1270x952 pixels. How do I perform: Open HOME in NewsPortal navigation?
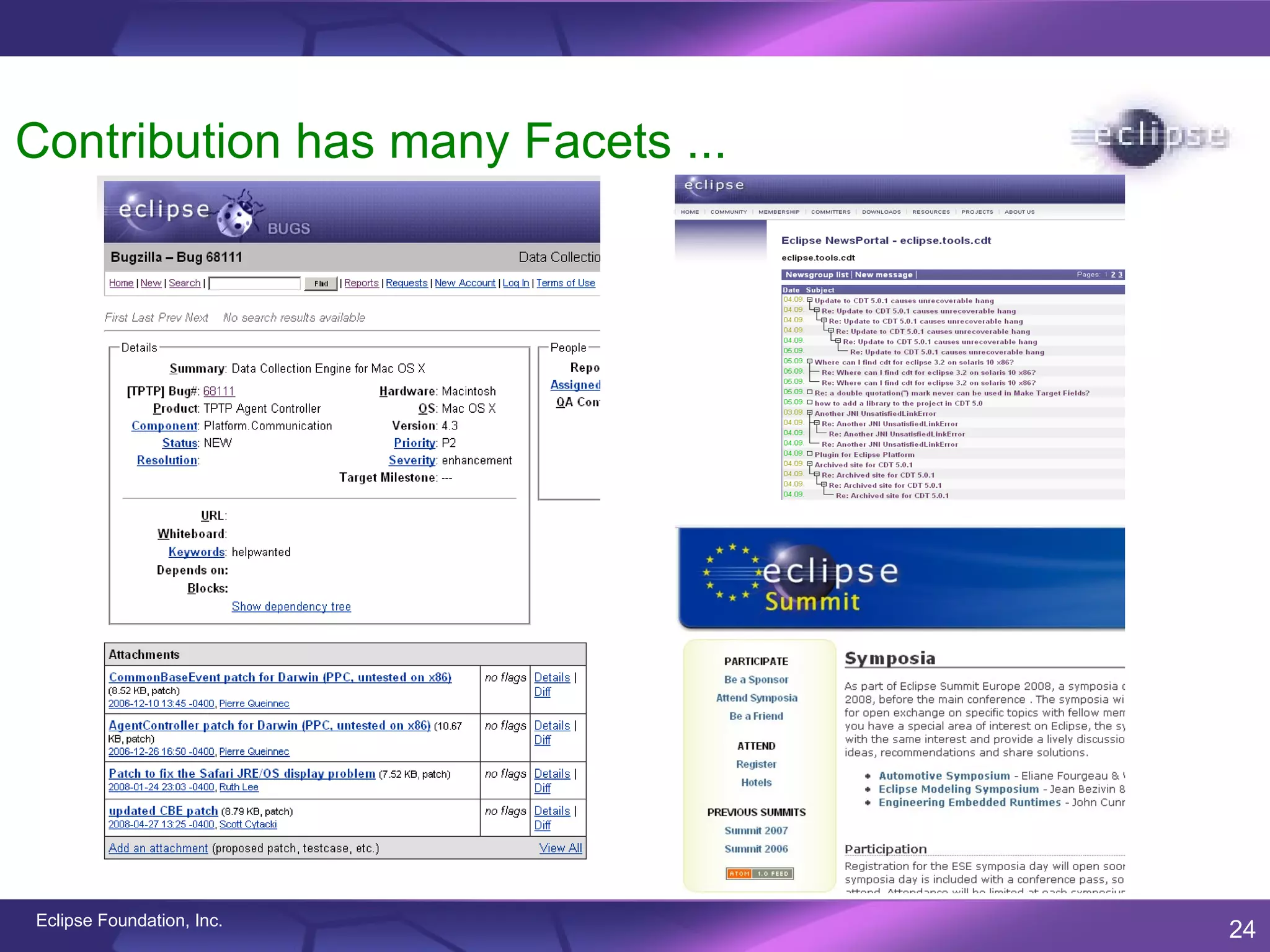pyautogui.click(x=690, y=212)
